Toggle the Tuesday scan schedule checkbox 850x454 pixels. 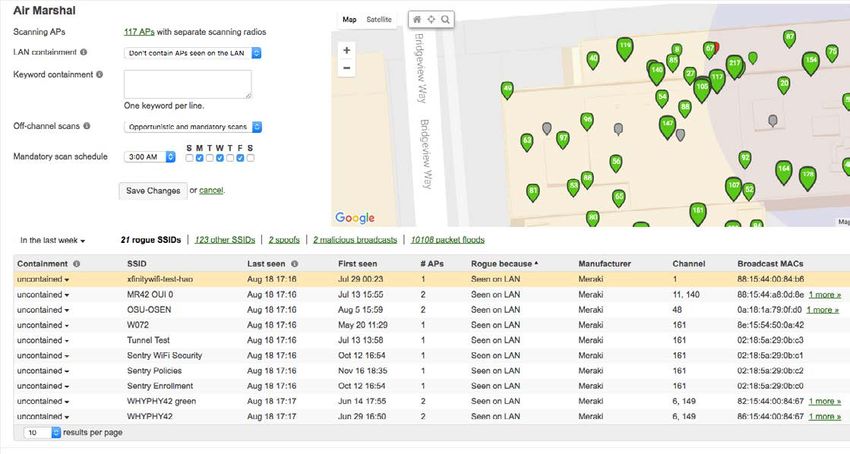[210, 158]
